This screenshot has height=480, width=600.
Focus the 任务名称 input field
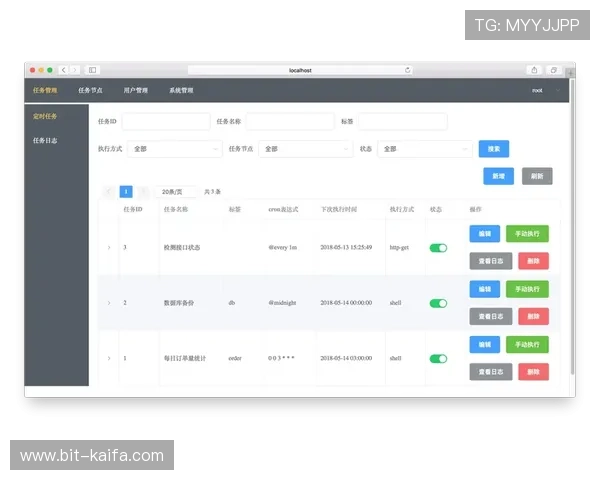pyautogui.click(x=290, y=121)
